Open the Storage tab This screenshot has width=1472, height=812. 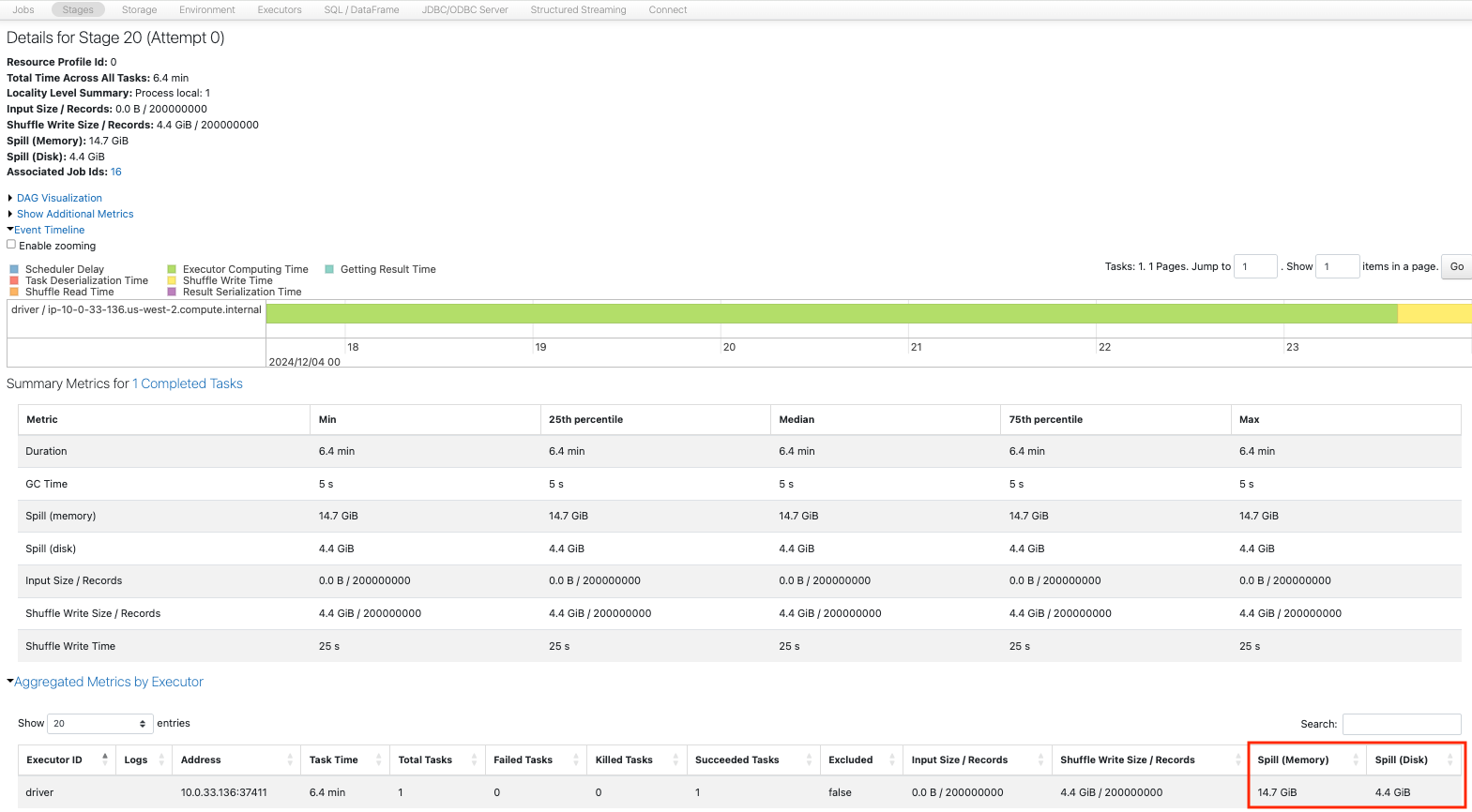[139, 9]
